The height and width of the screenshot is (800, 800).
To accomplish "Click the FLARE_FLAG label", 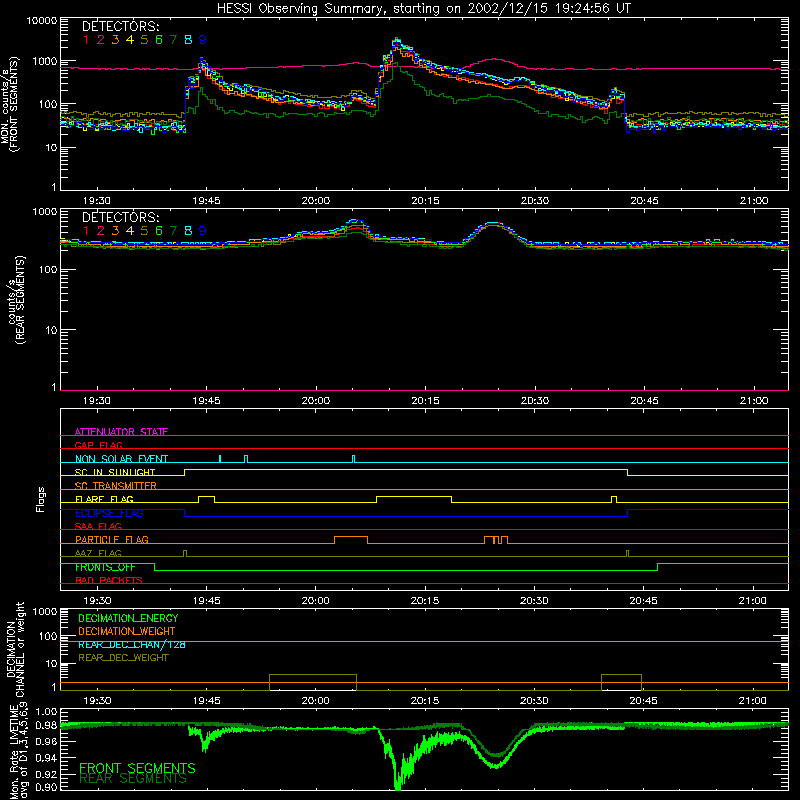I will (104, 499).
